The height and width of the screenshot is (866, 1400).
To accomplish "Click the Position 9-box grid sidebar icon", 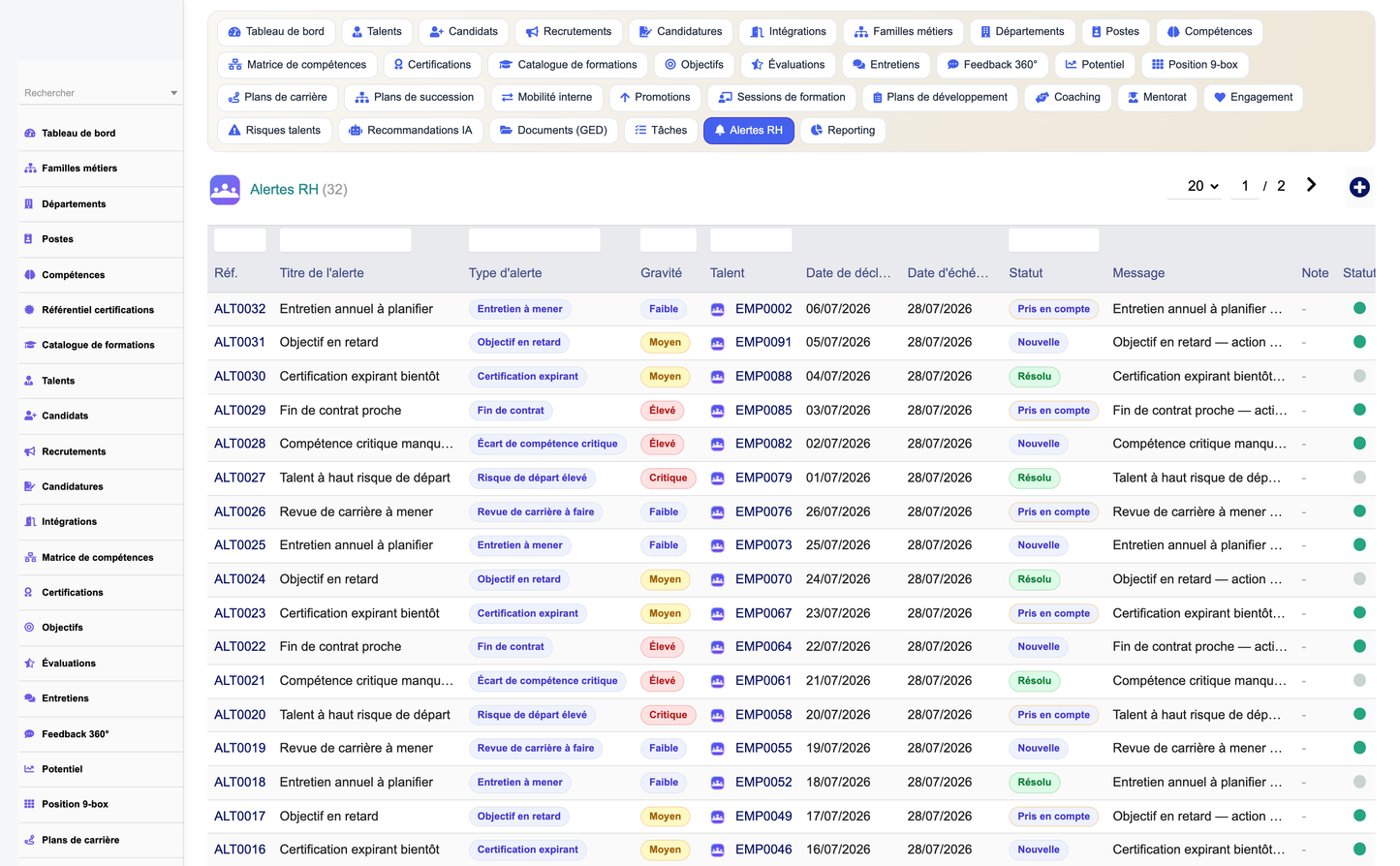I will point(29,804).
